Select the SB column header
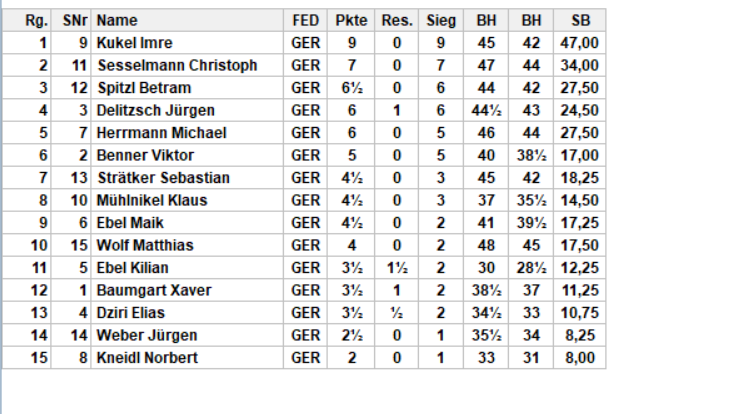Screen dimensions: 736x414 [580, 20]
